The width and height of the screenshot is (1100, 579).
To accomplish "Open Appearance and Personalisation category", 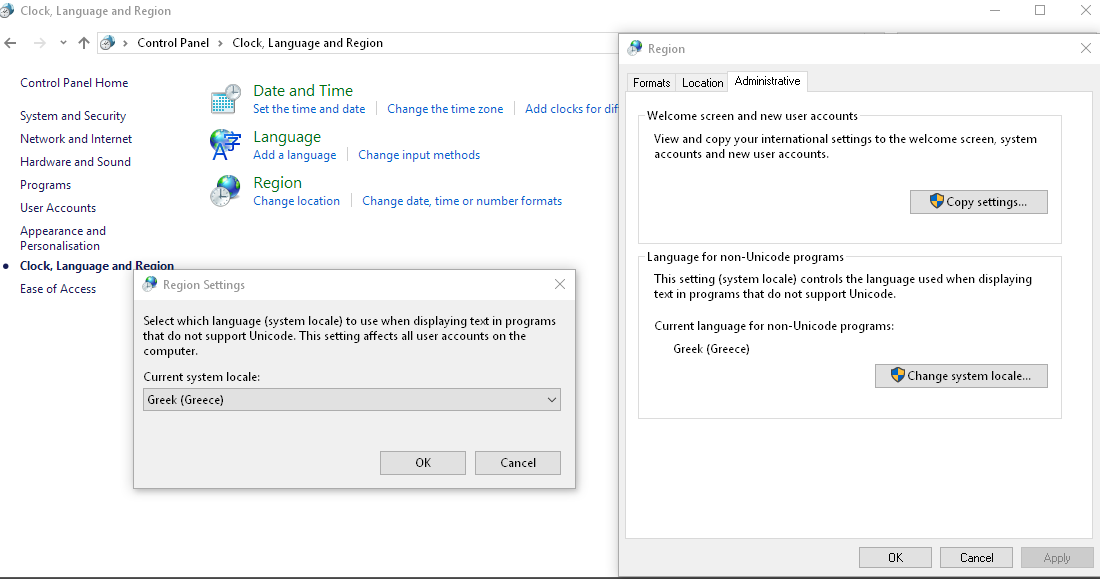I will point(63,239).
